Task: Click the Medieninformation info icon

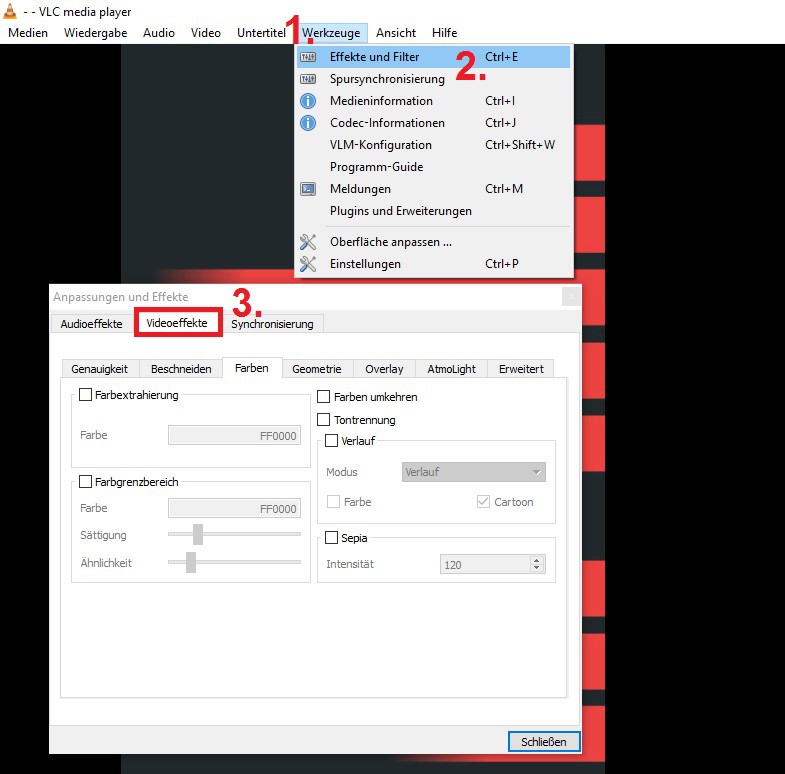Action: click(309, 101)
